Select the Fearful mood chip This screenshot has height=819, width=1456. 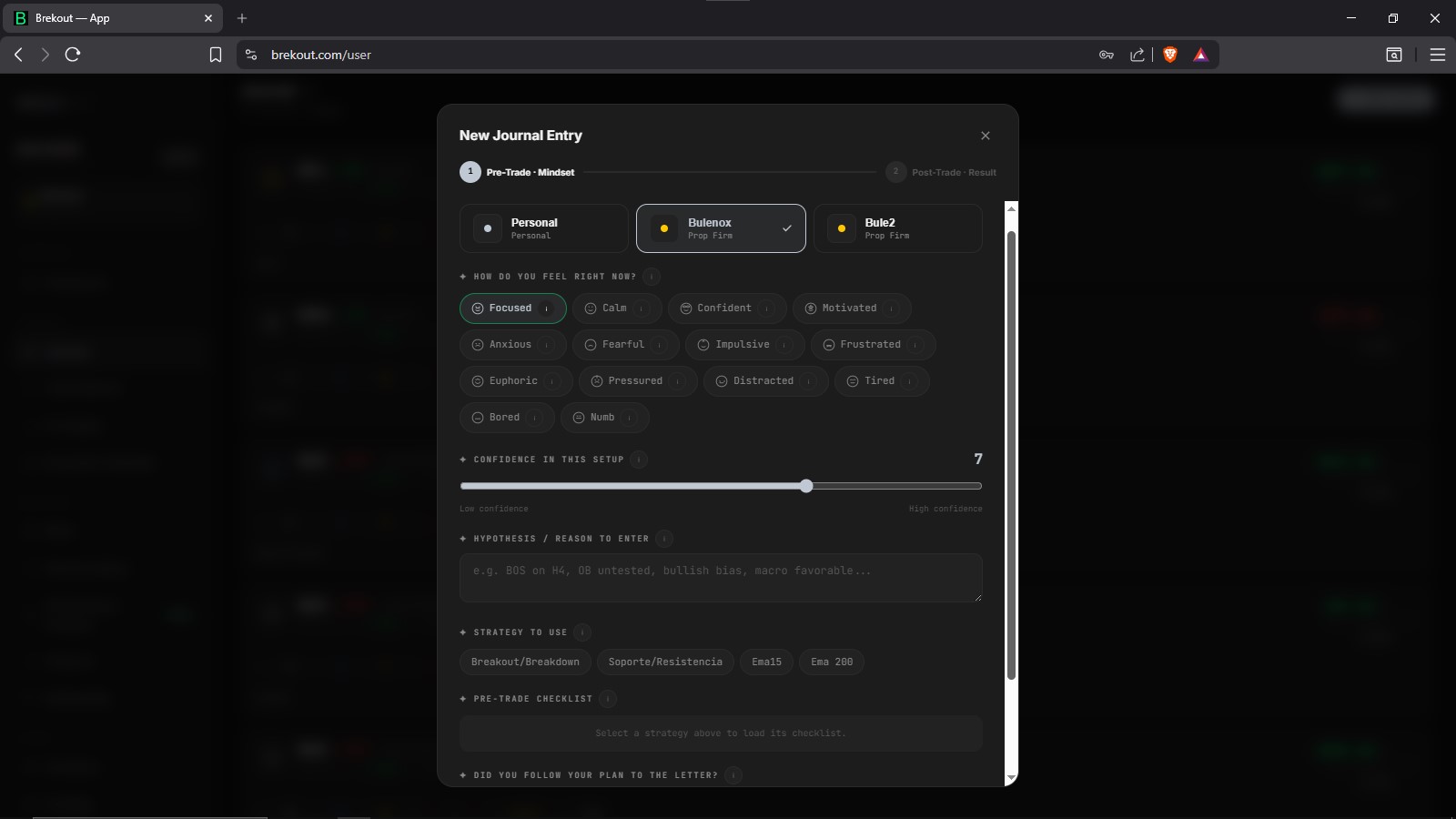click(625, 345)
